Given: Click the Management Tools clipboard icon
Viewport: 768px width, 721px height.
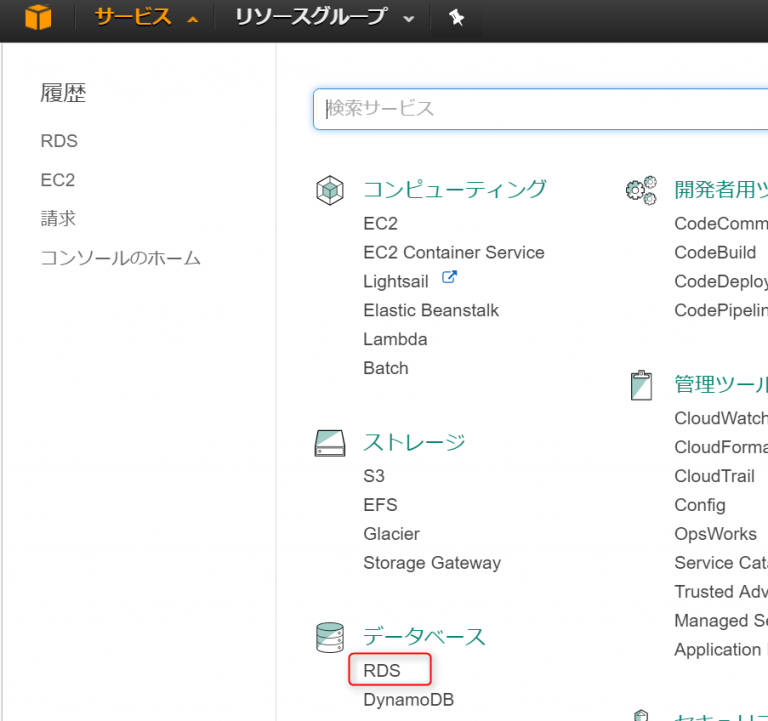Looking at the screenshot, I should tap(641, 385).
